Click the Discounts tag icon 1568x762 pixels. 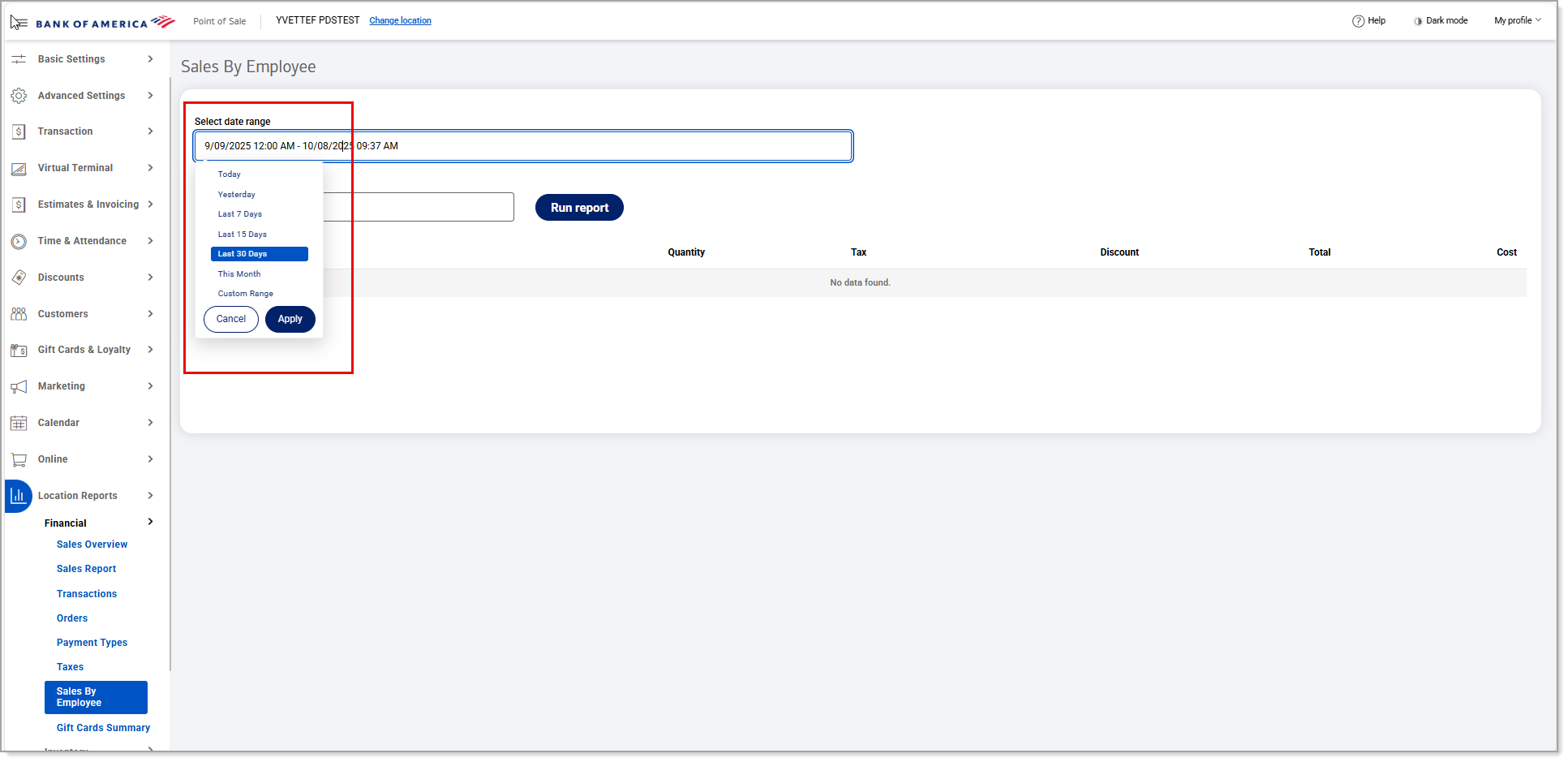click(x=19, y=278)
